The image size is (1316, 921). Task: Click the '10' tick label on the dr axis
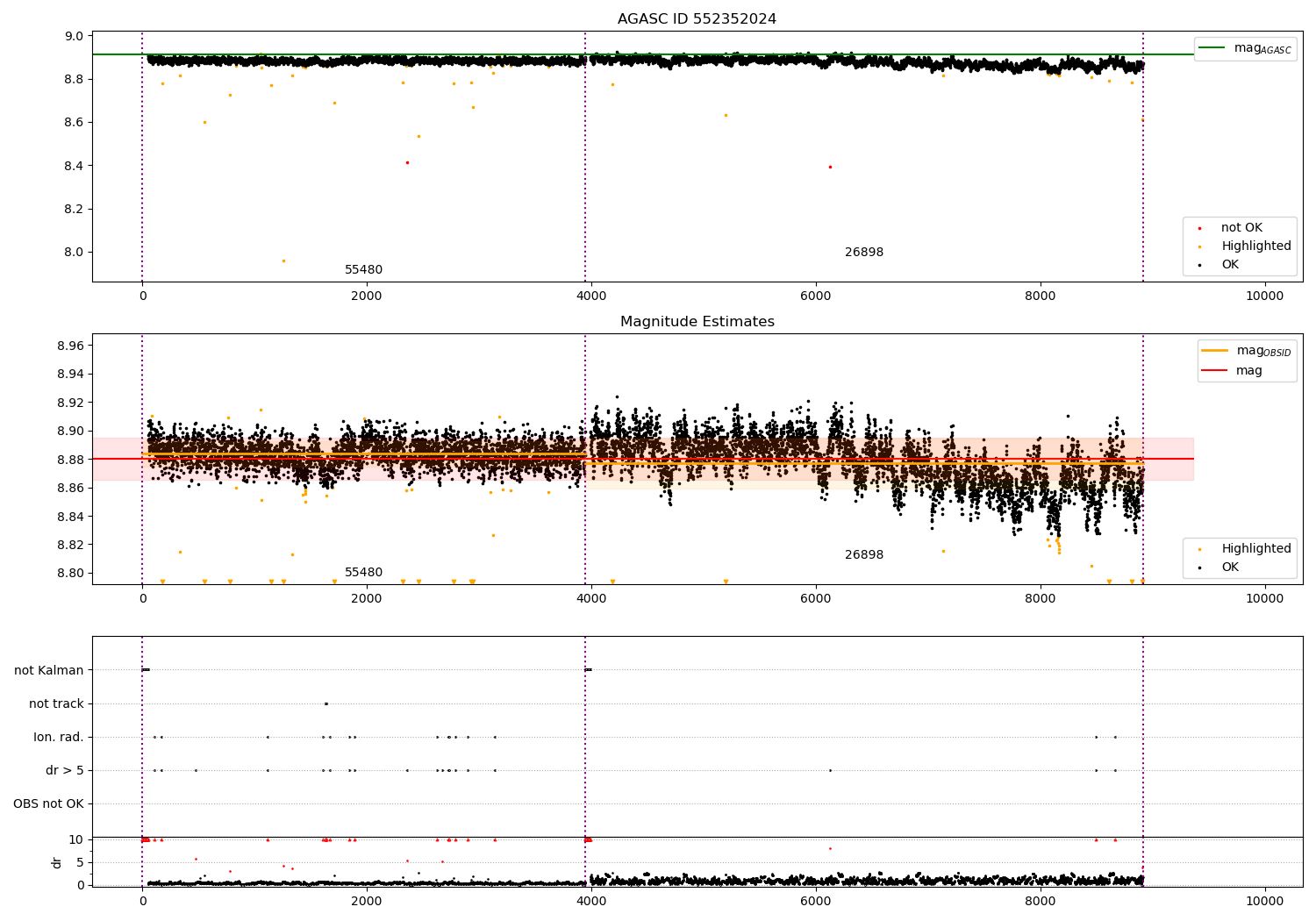(76, 839)
